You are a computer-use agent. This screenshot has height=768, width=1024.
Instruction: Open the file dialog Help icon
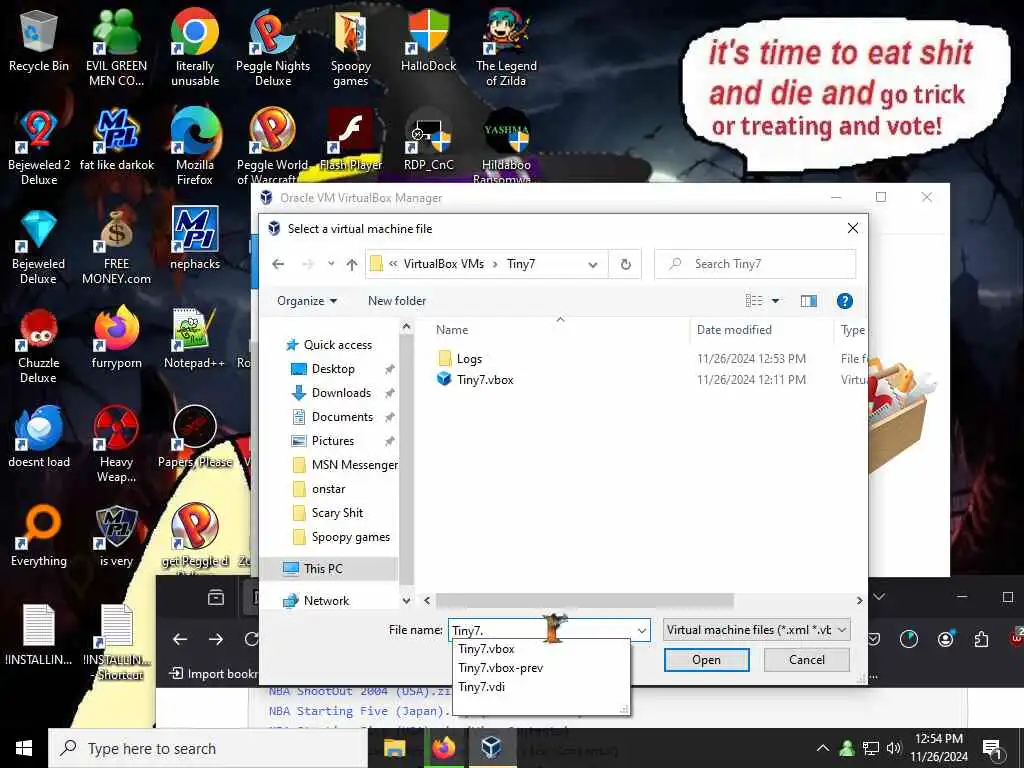pos(844,300)
